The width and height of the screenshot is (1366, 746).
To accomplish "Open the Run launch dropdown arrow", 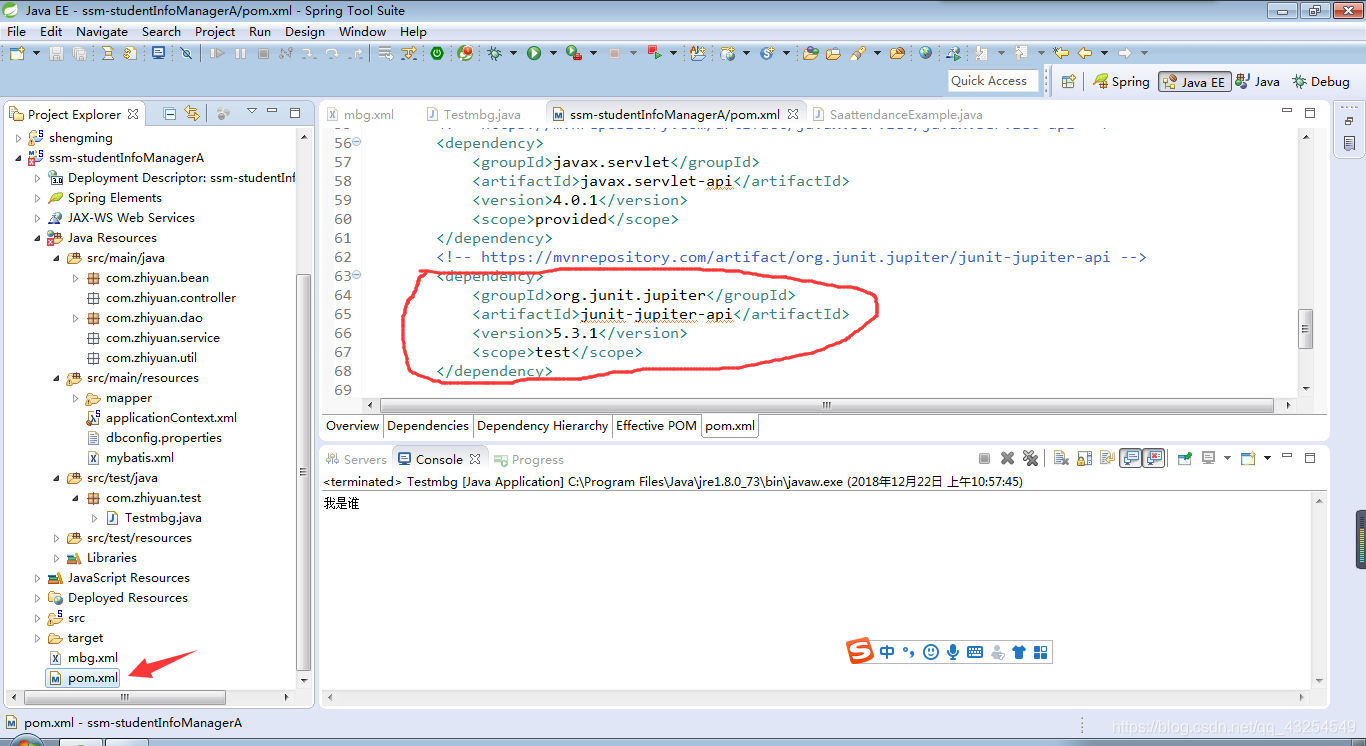I will pos(553,53).
